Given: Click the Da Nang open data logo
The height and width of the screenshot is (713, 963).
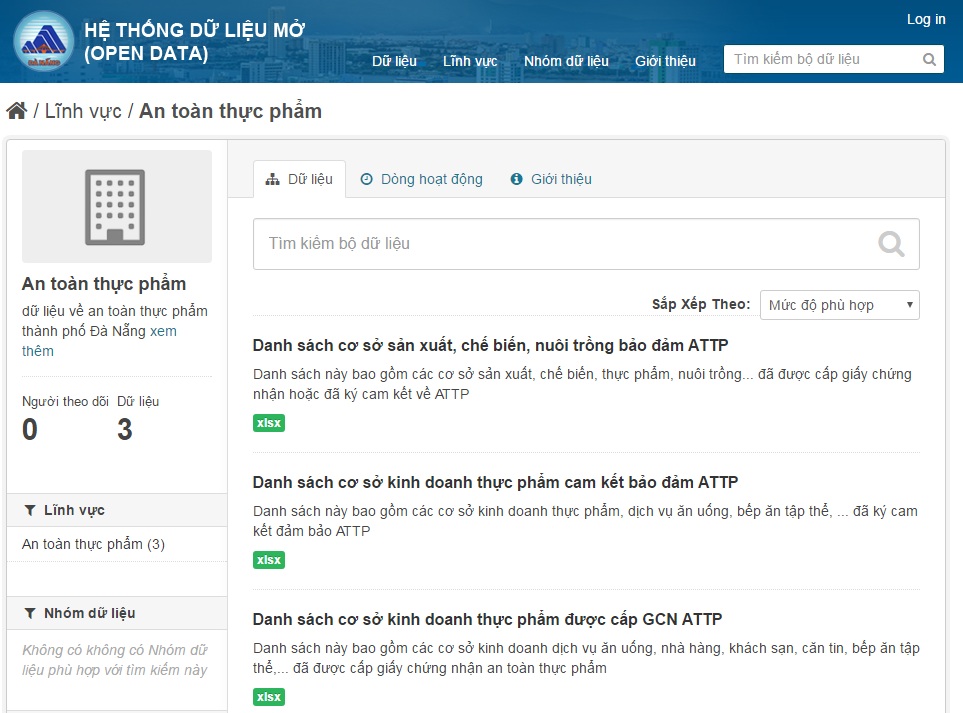Looking at the screenshot, I should pos(44,41).
